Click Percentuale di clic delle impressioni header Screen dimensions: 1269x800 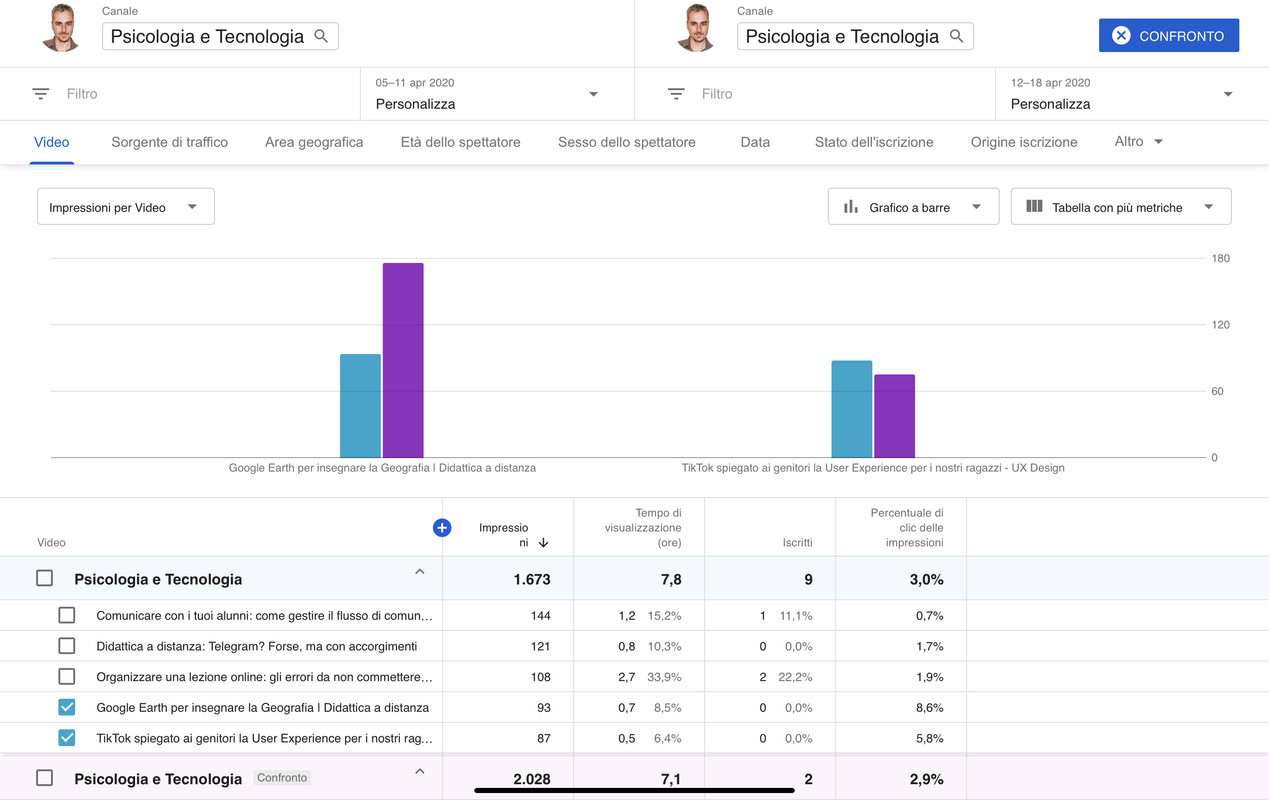click(906, 528)
